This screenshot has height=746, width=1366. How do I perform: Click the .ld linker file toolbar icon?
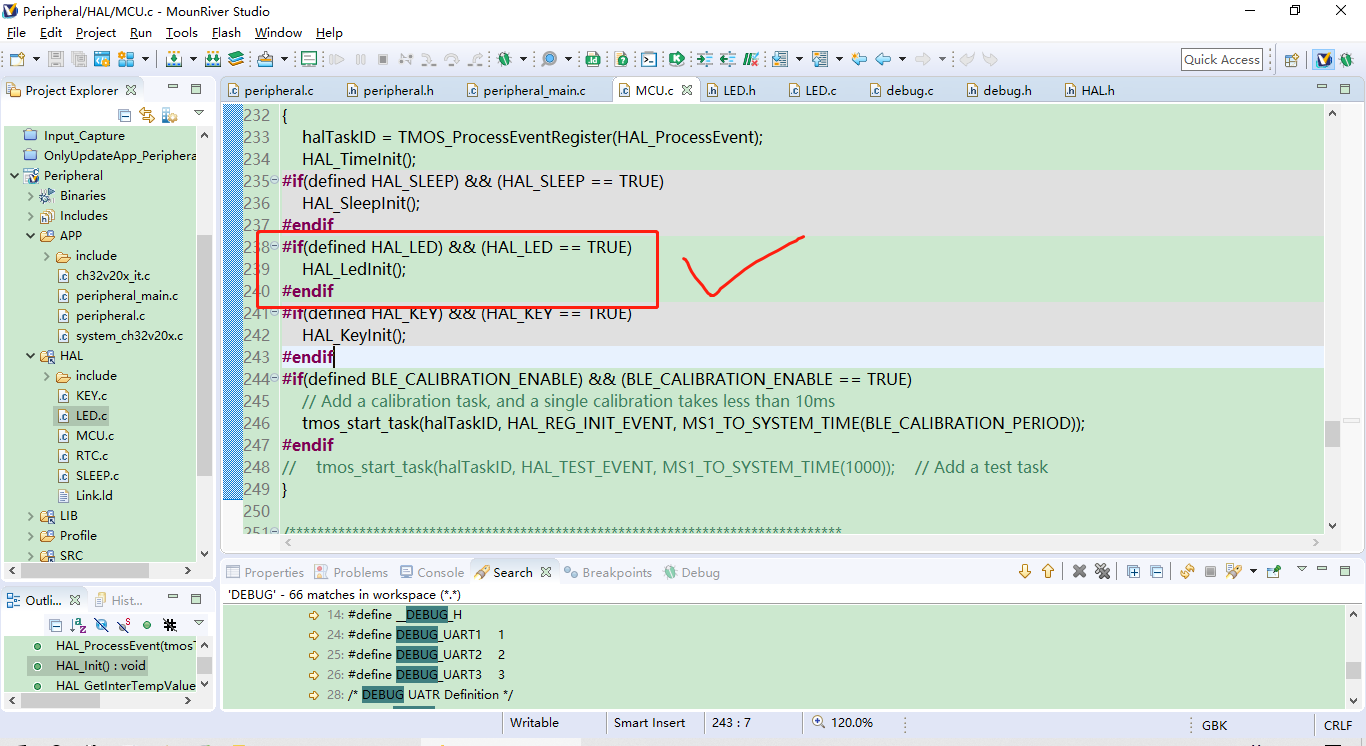(x=592, y=59)
